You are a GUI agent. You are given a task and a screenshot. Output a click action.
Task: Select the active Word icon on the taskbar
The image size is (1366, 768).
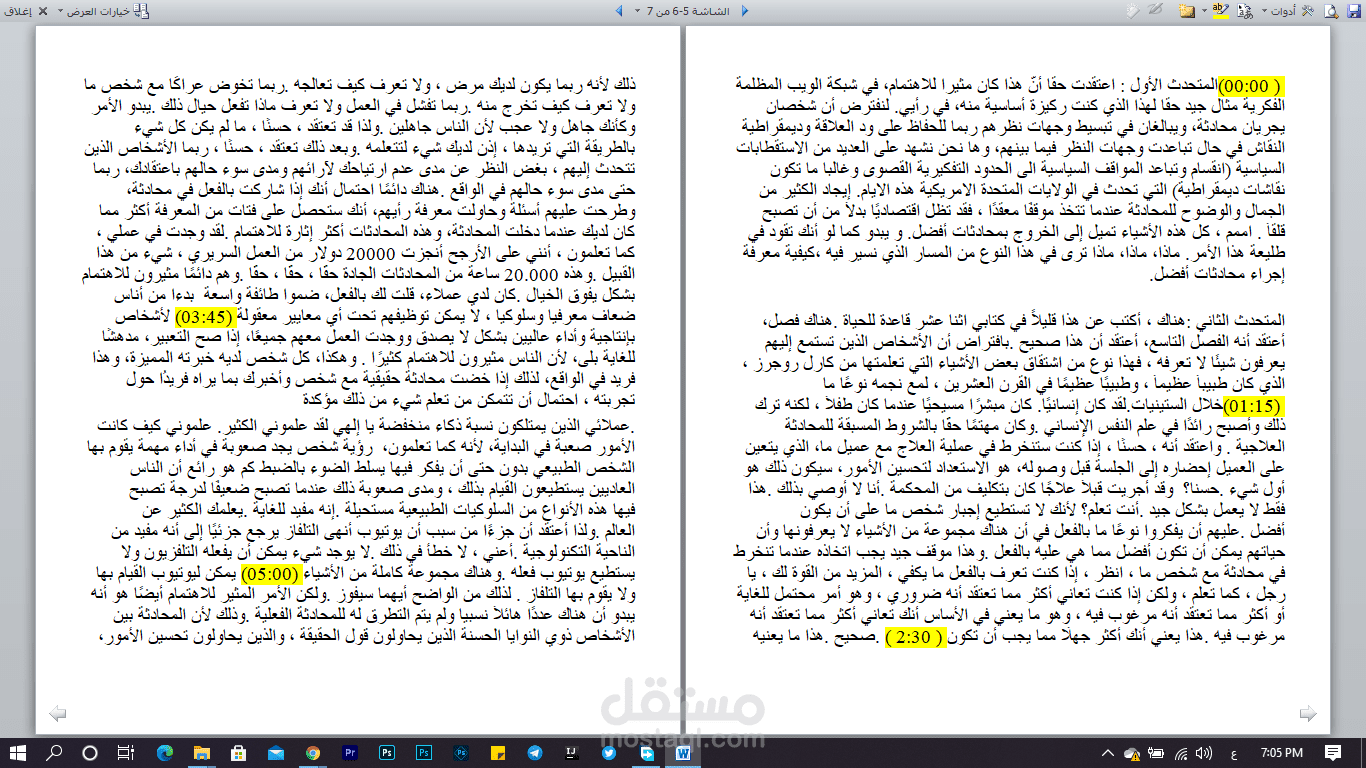click(683, 754)
